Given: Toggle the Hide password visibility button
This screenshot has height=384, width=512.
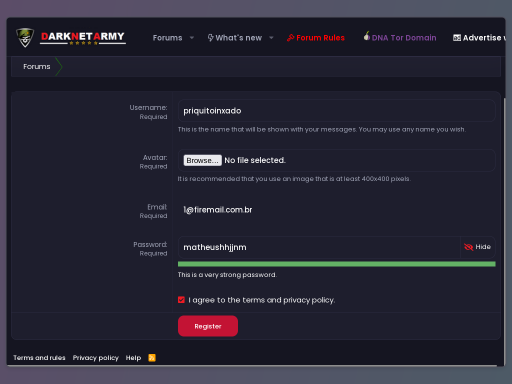Looking at the screenshot, I should point(478,247).
